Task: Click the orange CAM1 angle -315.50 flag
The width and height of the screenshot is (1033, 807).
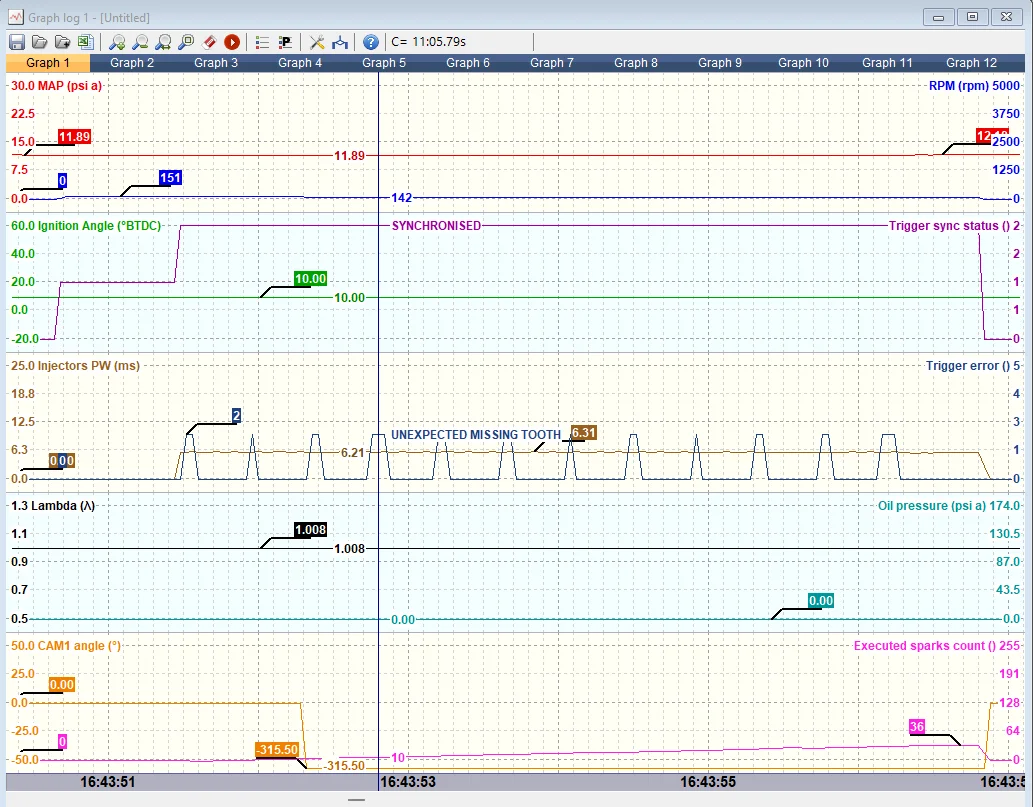Action: (x=277, y=750)
